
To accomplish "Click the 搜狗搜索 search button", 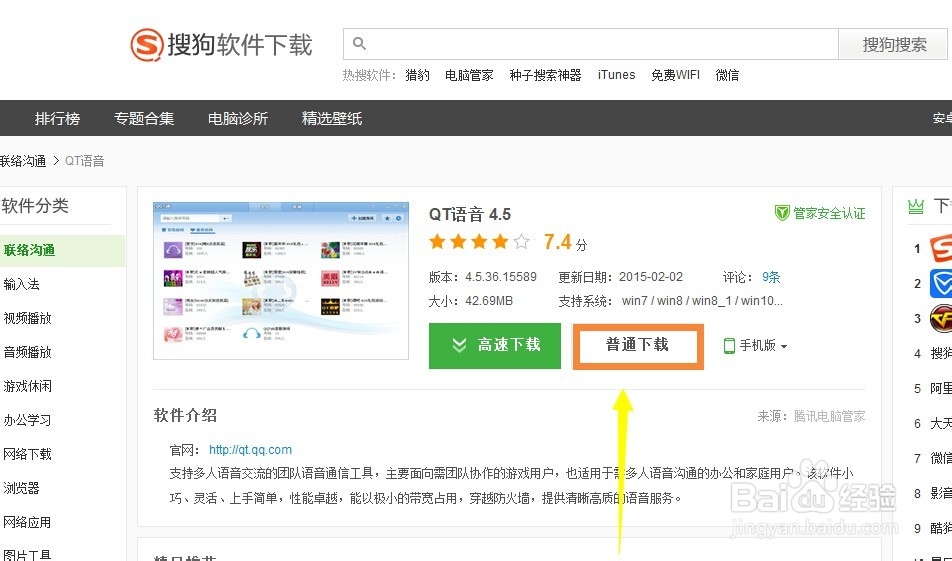I will click(892, 44).
